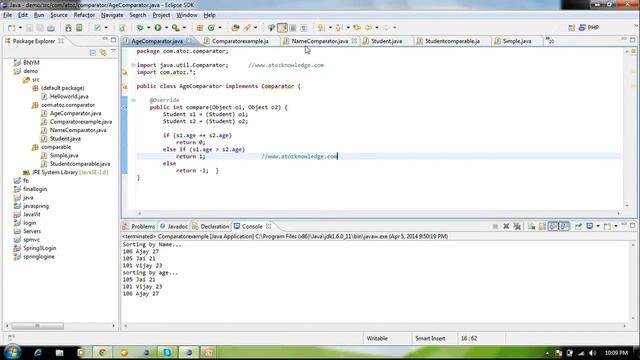Click Windows Start orb
This screenshot has height=360, width=640.
(12, 352)
